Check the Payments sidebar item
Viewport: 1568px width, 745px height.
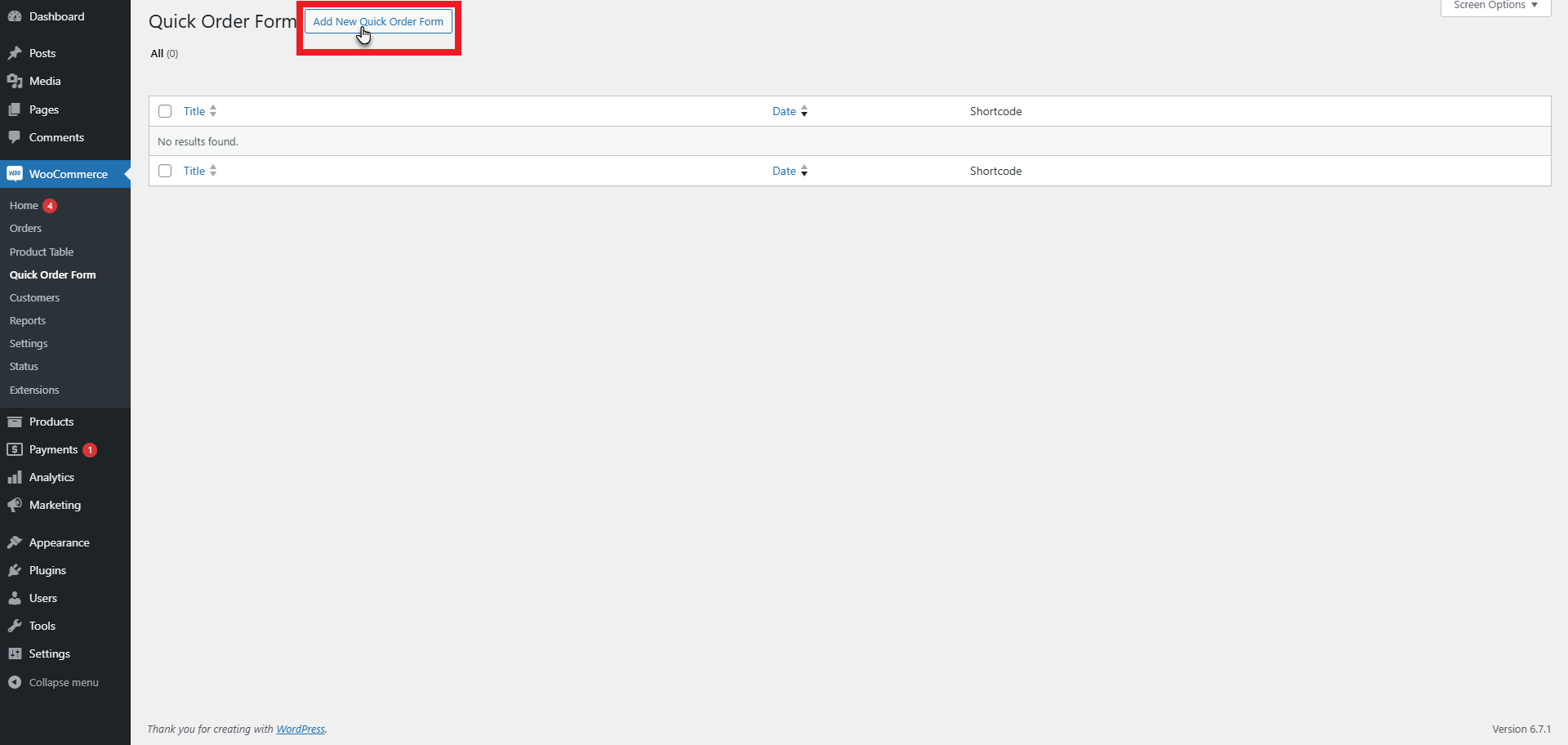pos(54,448)
